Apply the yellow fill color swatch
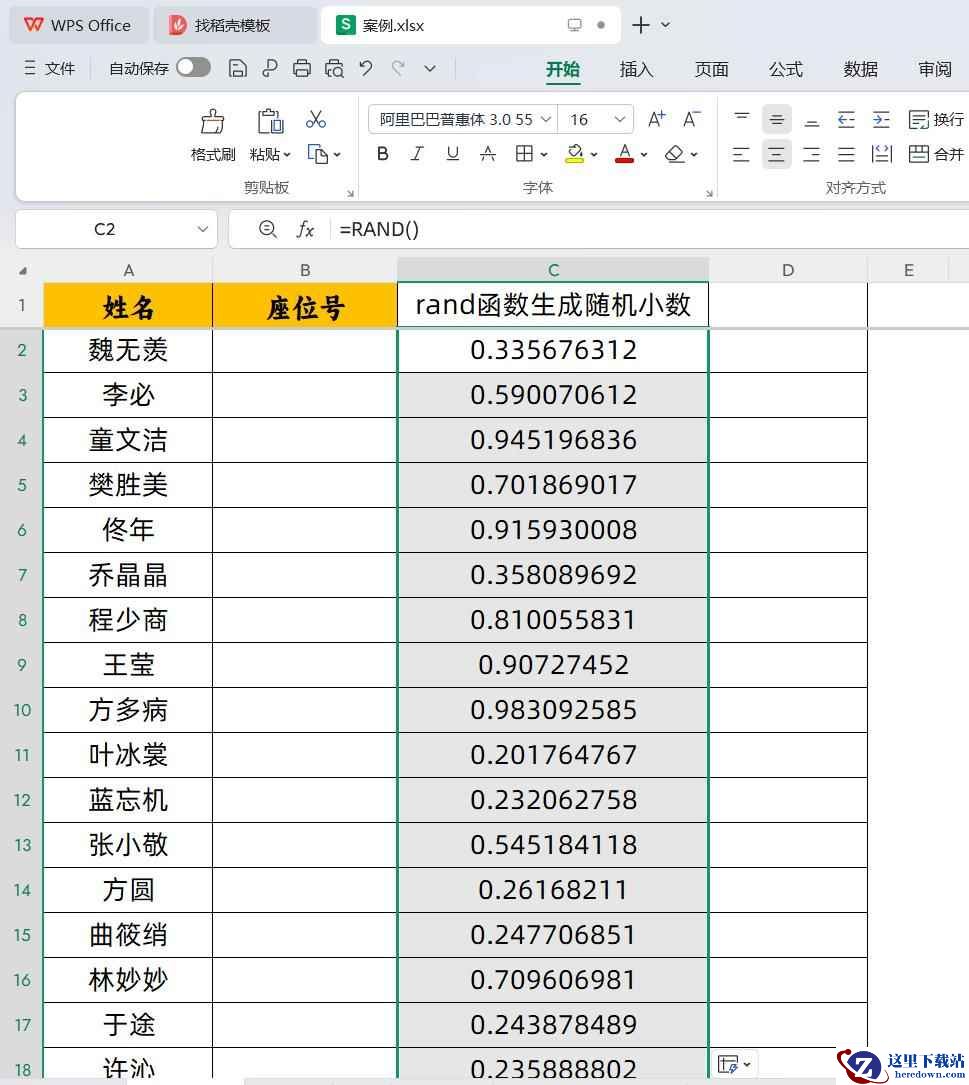The image size is (969, 1085). 574,154
